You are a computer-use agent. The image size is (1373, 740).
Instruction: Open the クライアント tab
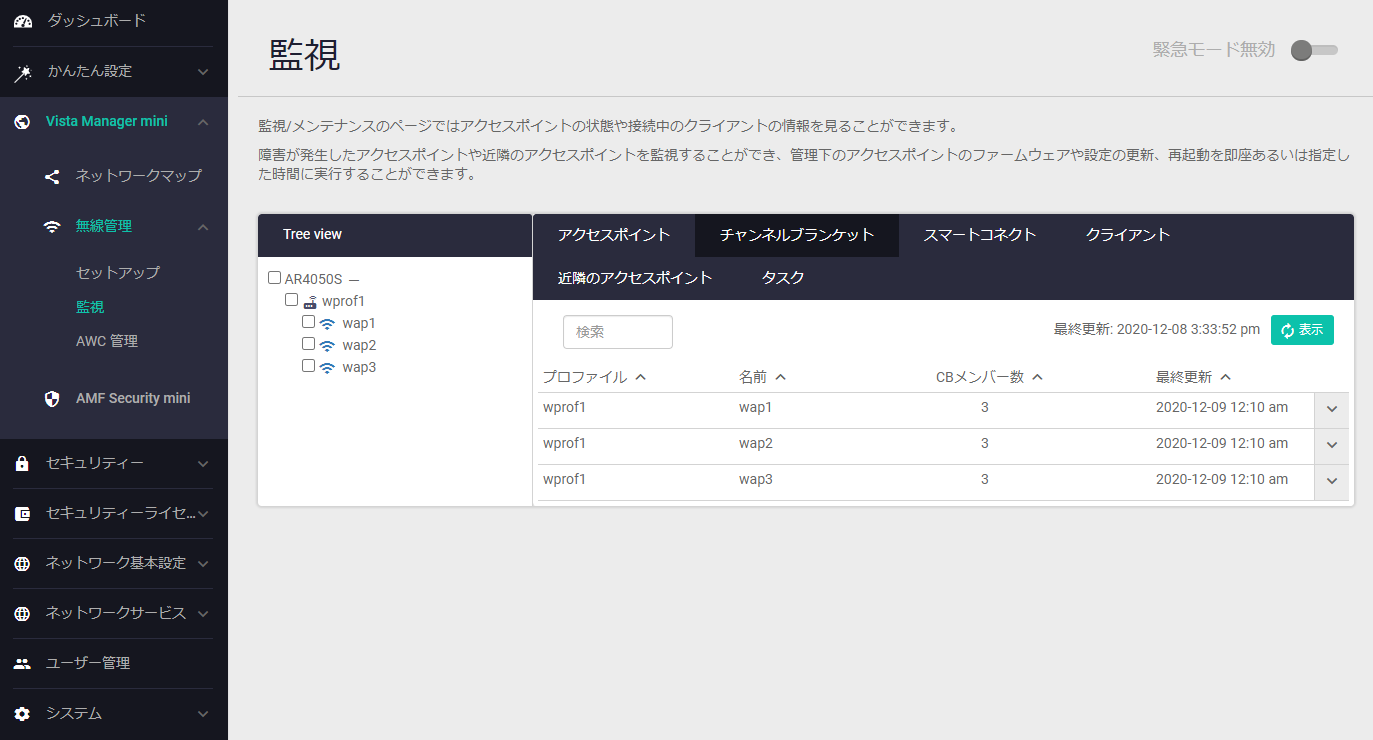1128,235
